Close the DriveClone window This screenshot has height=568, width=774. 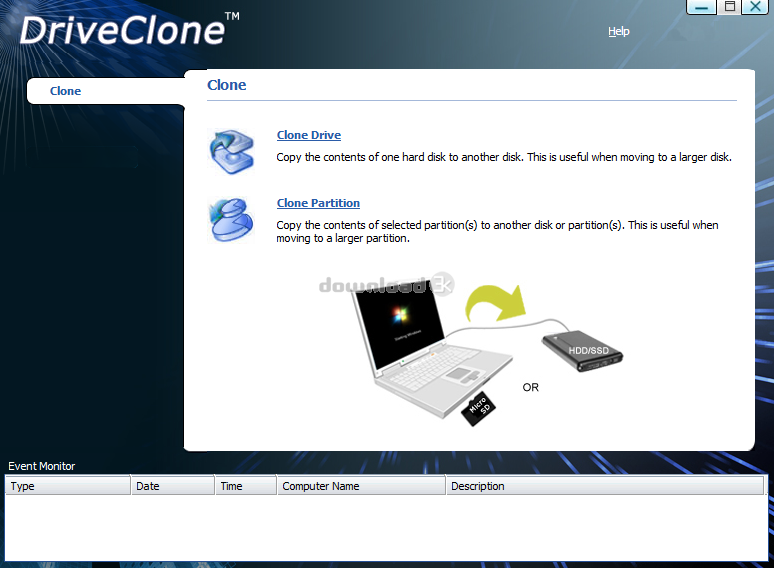point(755,7)
